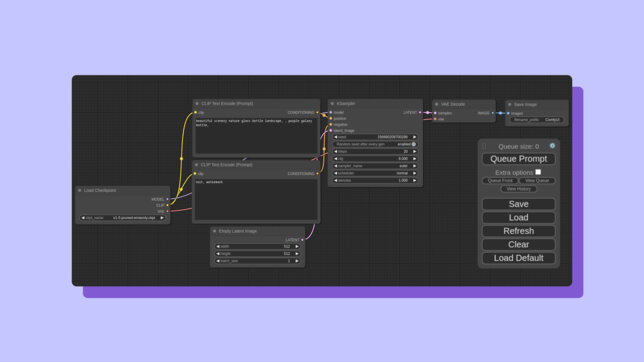This screenshot has width=644, height=362.
Task: Increase steps value with right arrow
Action: (414, 152)
